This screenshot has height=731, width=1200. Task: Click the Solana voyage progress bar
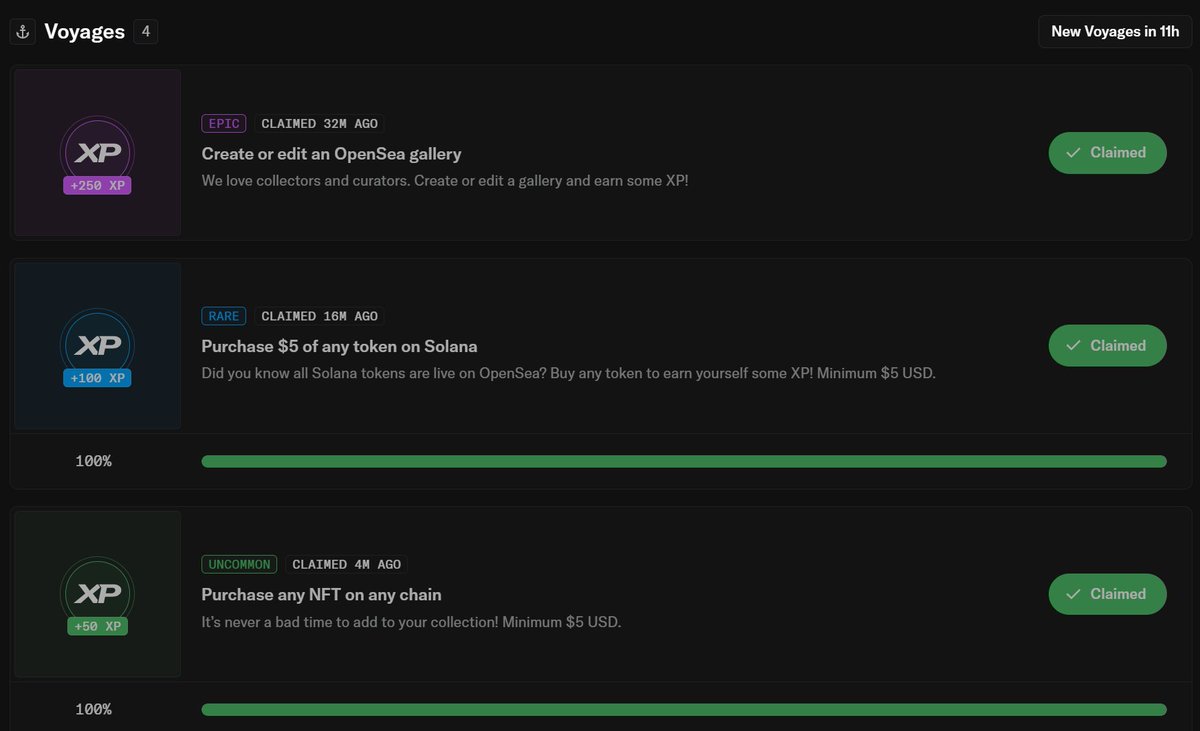pyautogui.click(x=684, y=462)
